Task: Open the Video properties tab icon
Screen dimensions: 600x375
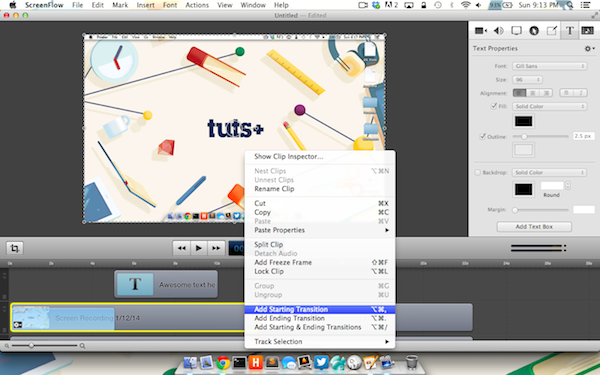Action: [x=480, y=31]
